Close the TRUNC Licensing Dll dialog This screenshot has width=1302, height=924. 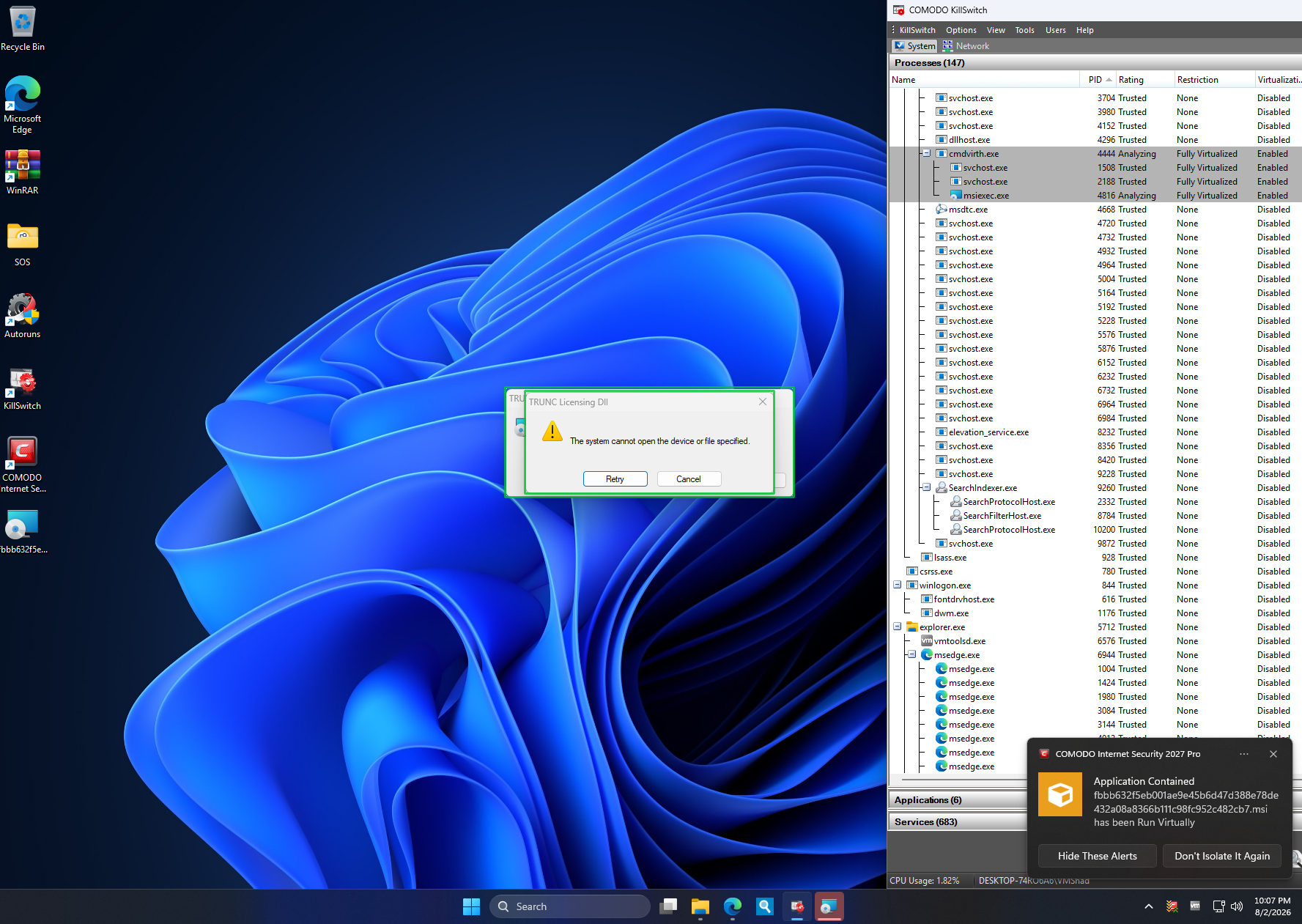coord(763,402)
